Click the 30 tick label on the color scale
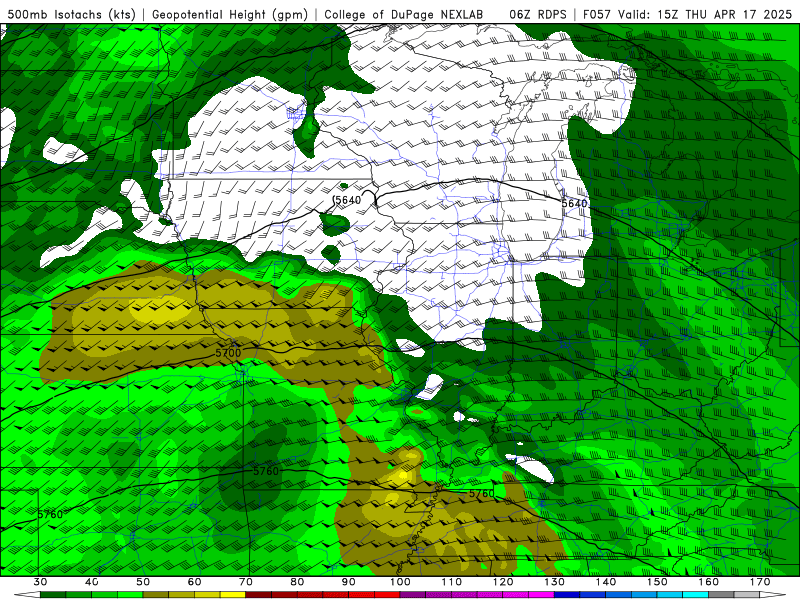 (x=40, y=582)
